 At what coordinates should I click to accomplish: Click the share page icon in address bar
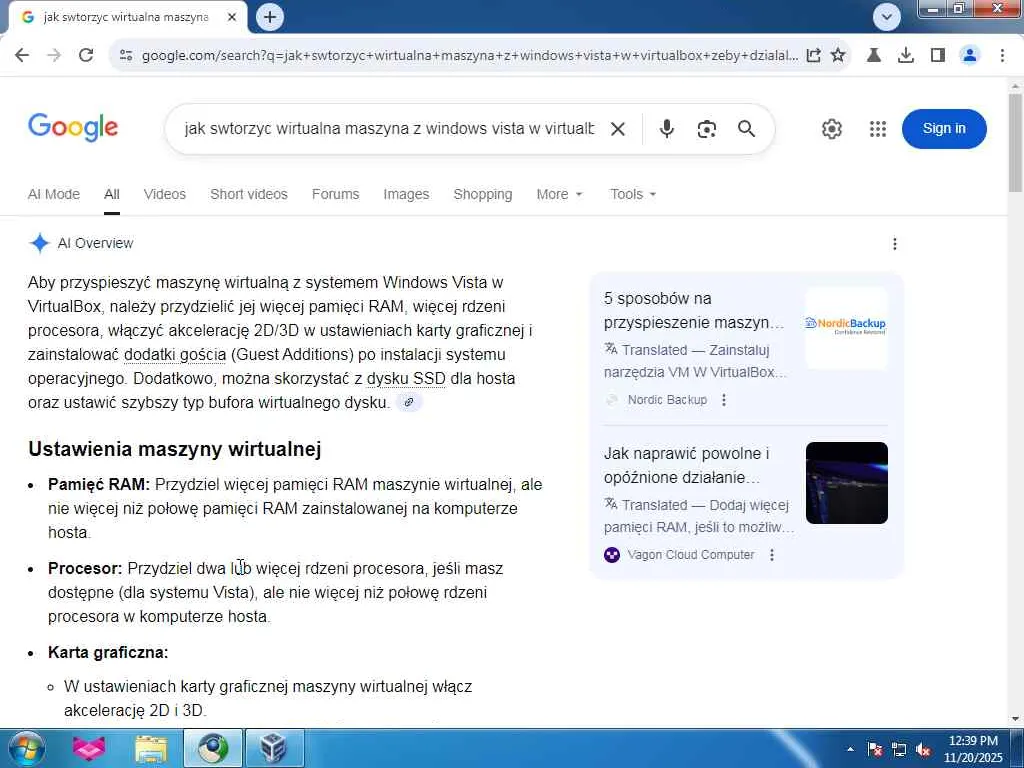pyautogui.click(x=814, y=56)
